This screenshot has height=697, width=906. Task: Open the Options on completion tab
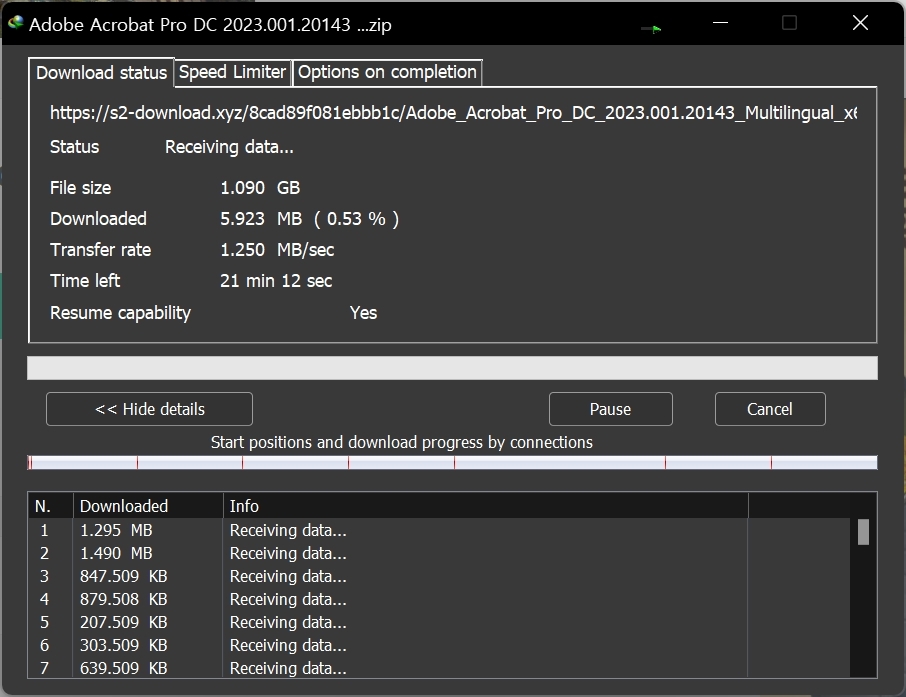coord(387,72)
